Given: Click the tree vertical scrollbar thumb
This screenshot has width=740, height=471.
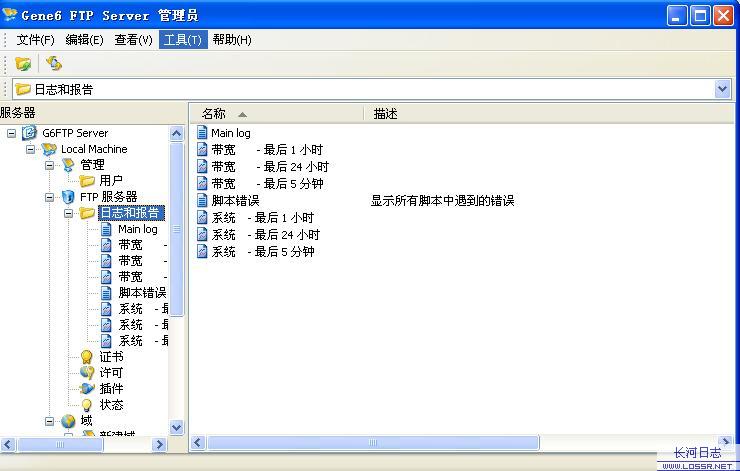Looking at the screenshot, I should tap(177, 229).
